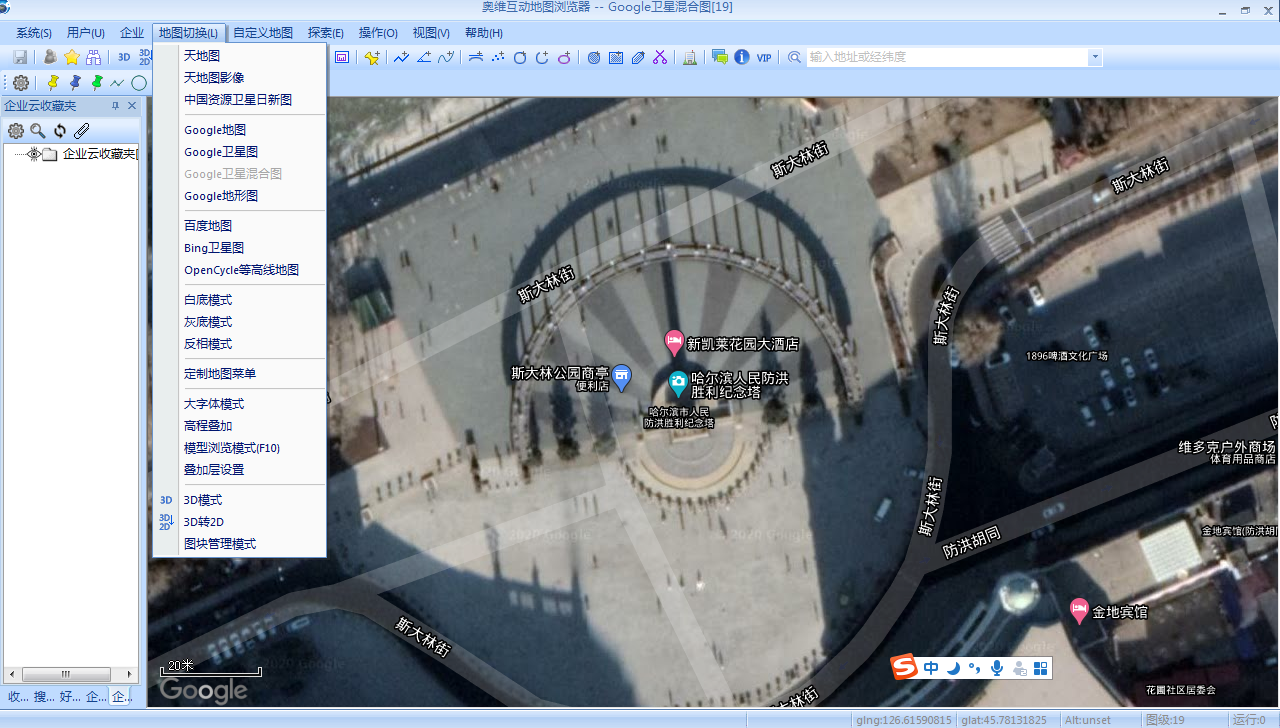
Task: Click the refresh icon in favorites panel
Action: 60,131
